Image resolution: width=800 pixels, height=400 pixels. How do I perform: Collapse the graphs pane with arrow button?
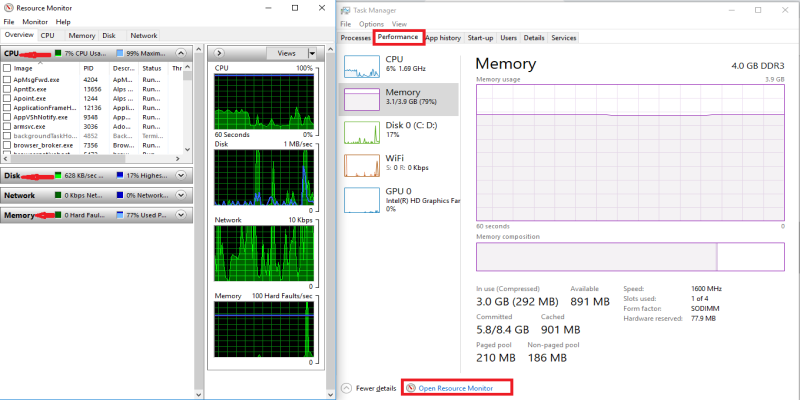[218, 53]
